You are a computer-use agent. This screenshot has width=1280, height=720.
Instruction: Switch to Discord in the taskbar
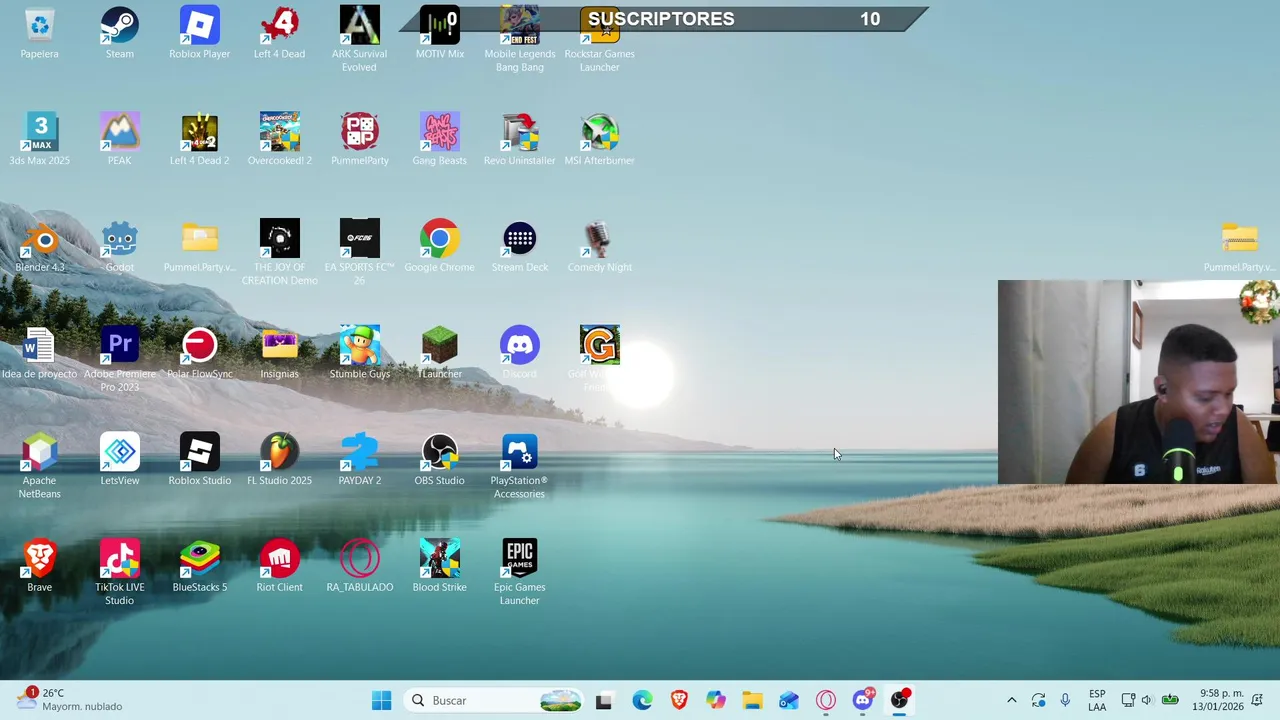tap(863, 700)
